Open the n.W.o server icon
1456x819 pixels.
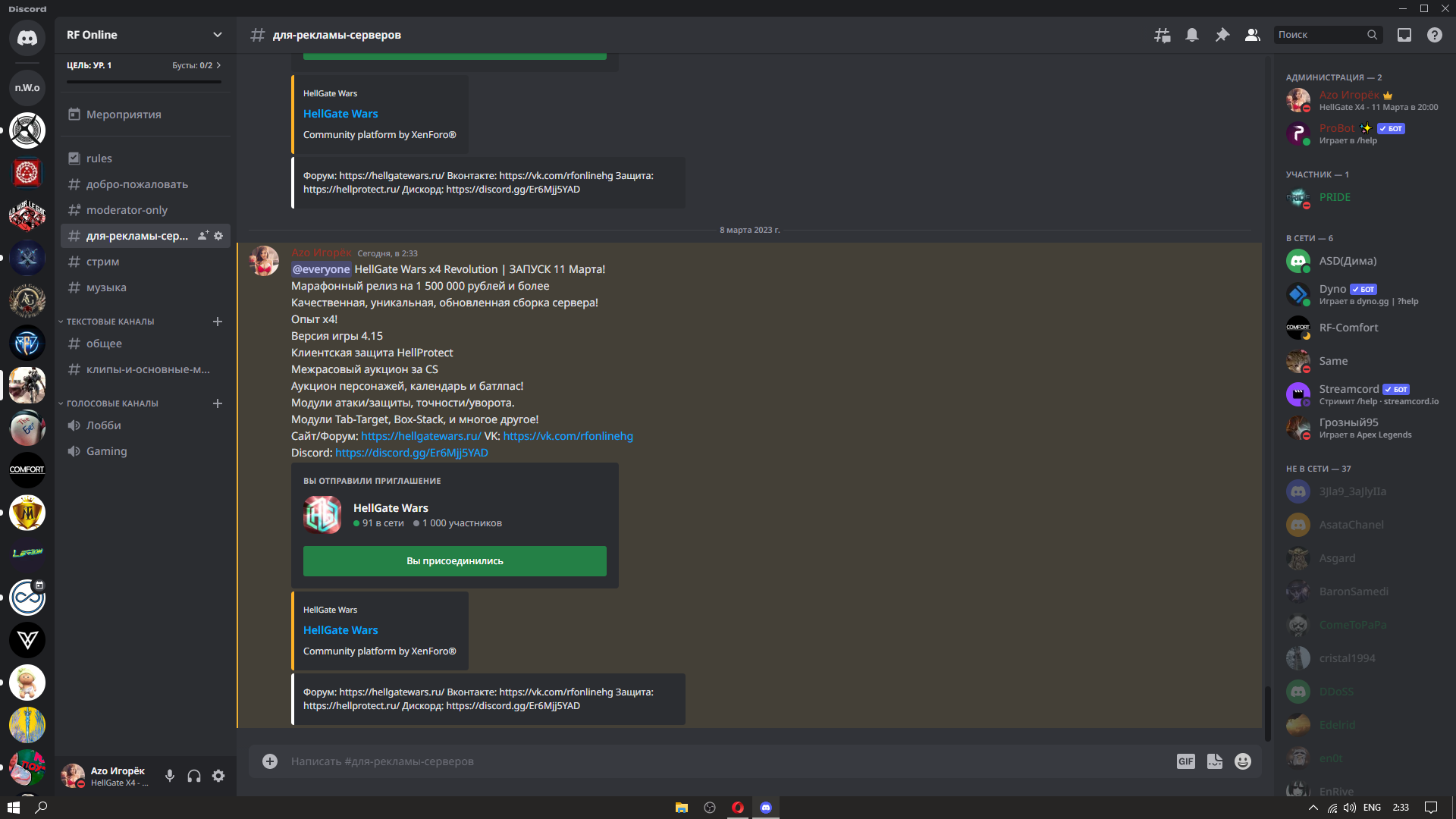point(27,88)
